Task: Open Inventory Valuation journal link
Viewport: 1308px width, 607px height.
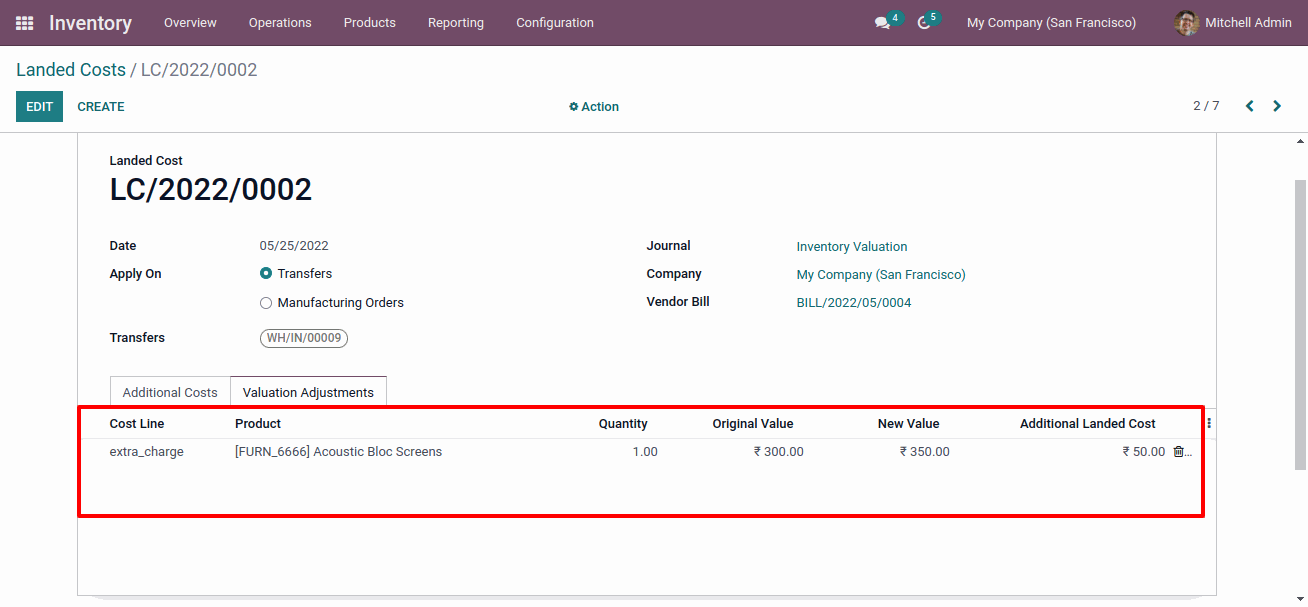Action: (852, 246)
